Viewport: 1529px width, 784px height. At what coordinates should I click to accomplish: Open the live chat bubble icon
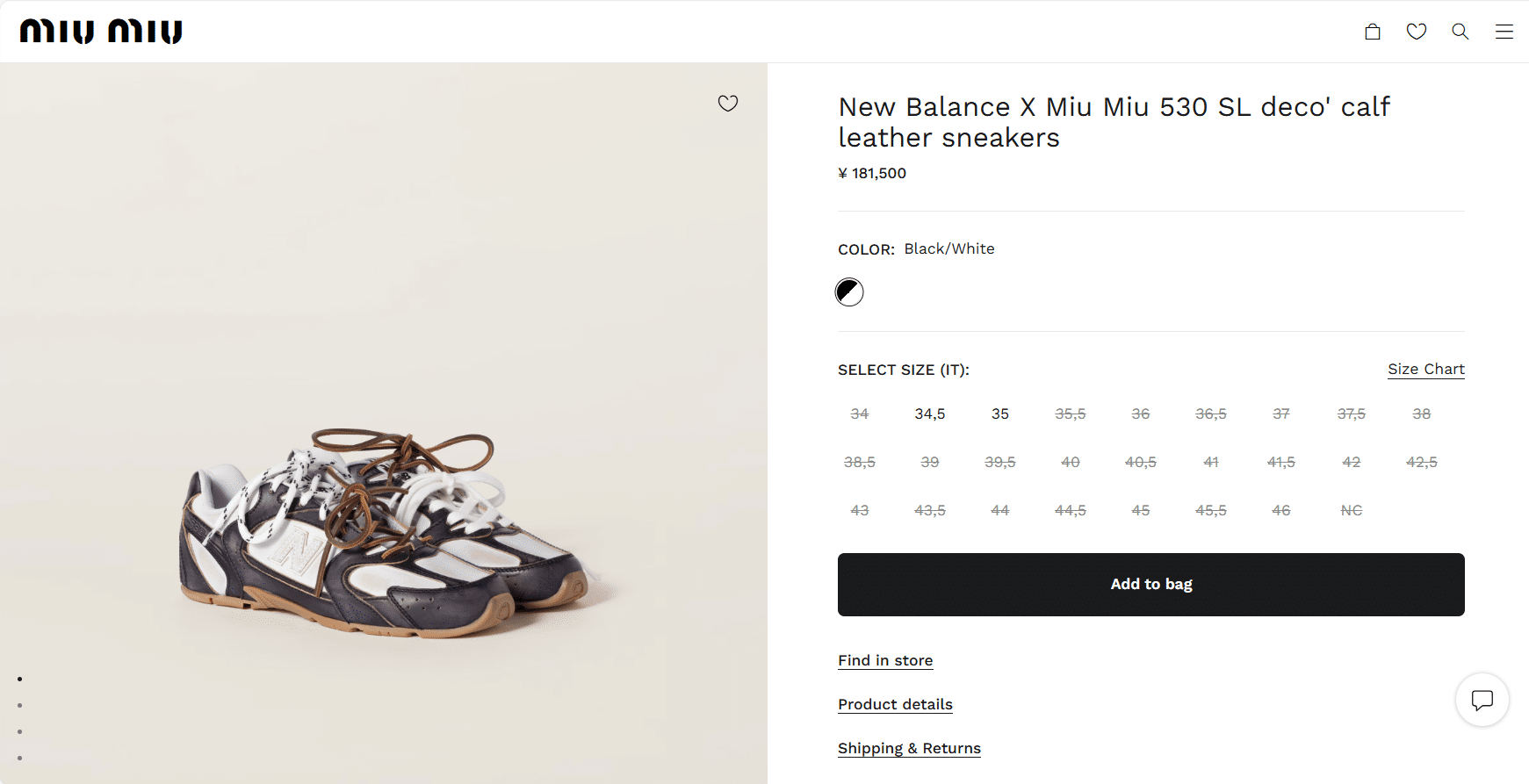pyautogui.click(x=1482, y=700)
